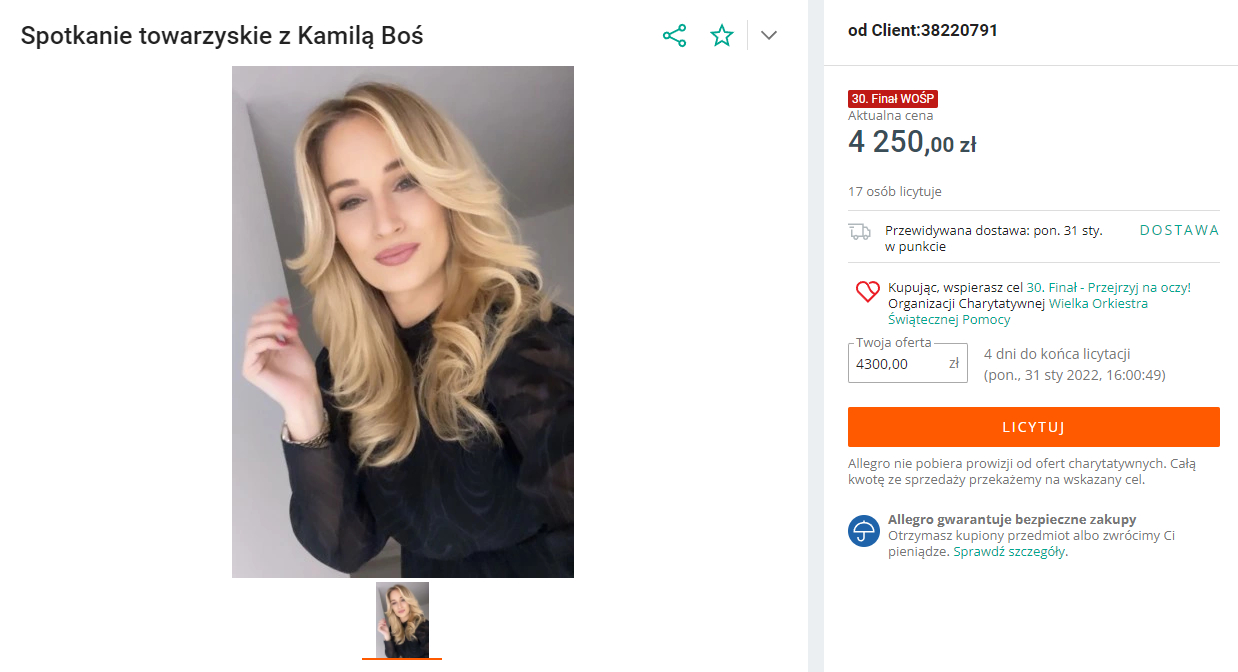Focus the "Twoja oferta" bid input field
Viewport: 1238px width, 672px height.
pos(897,364)
